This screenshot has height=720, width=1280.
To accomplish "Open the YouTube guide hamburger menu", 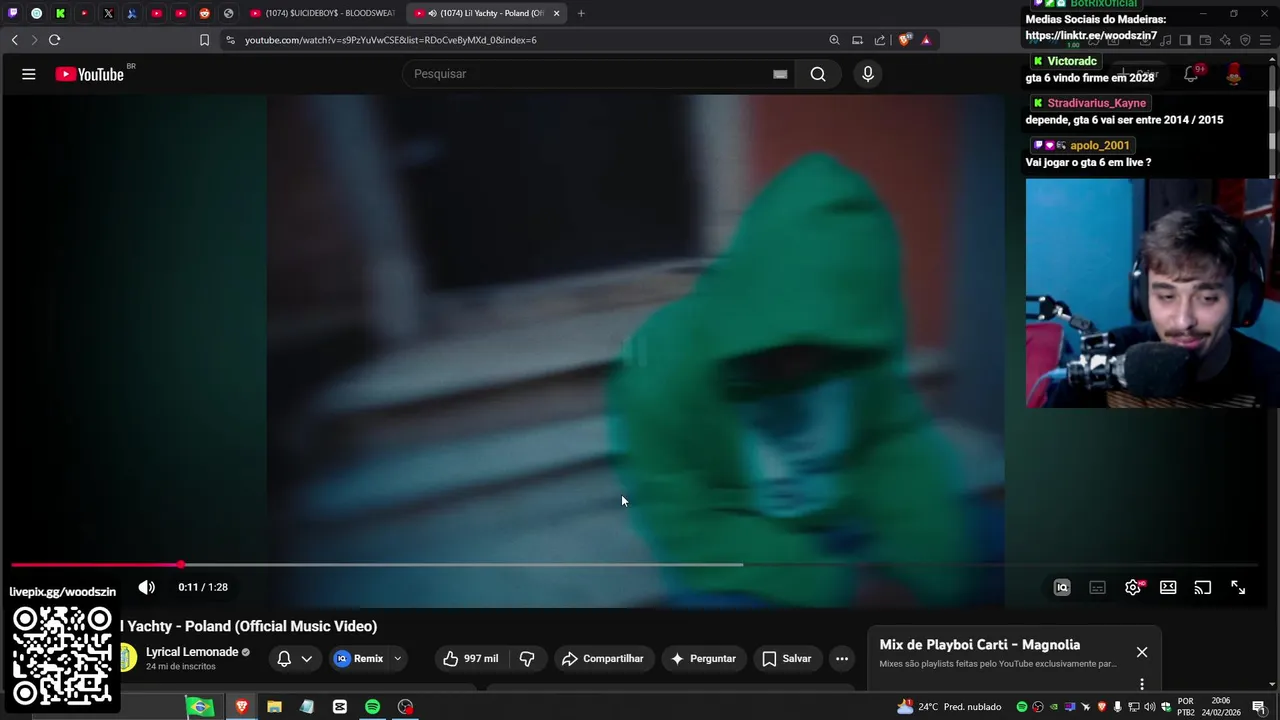I will point(29,74).
